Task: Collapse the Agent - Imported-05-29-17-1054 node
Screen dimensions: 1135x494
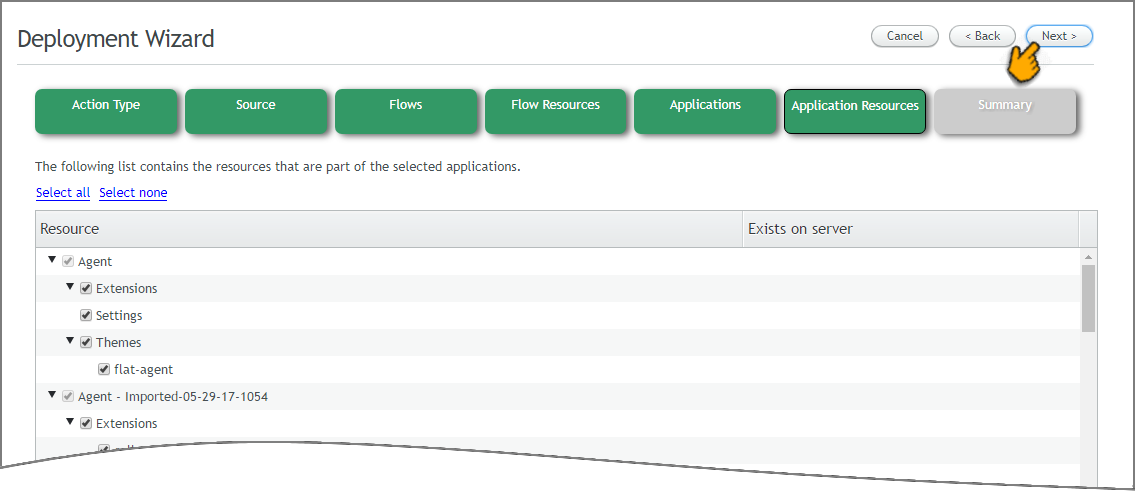Action: coord(52,394)
